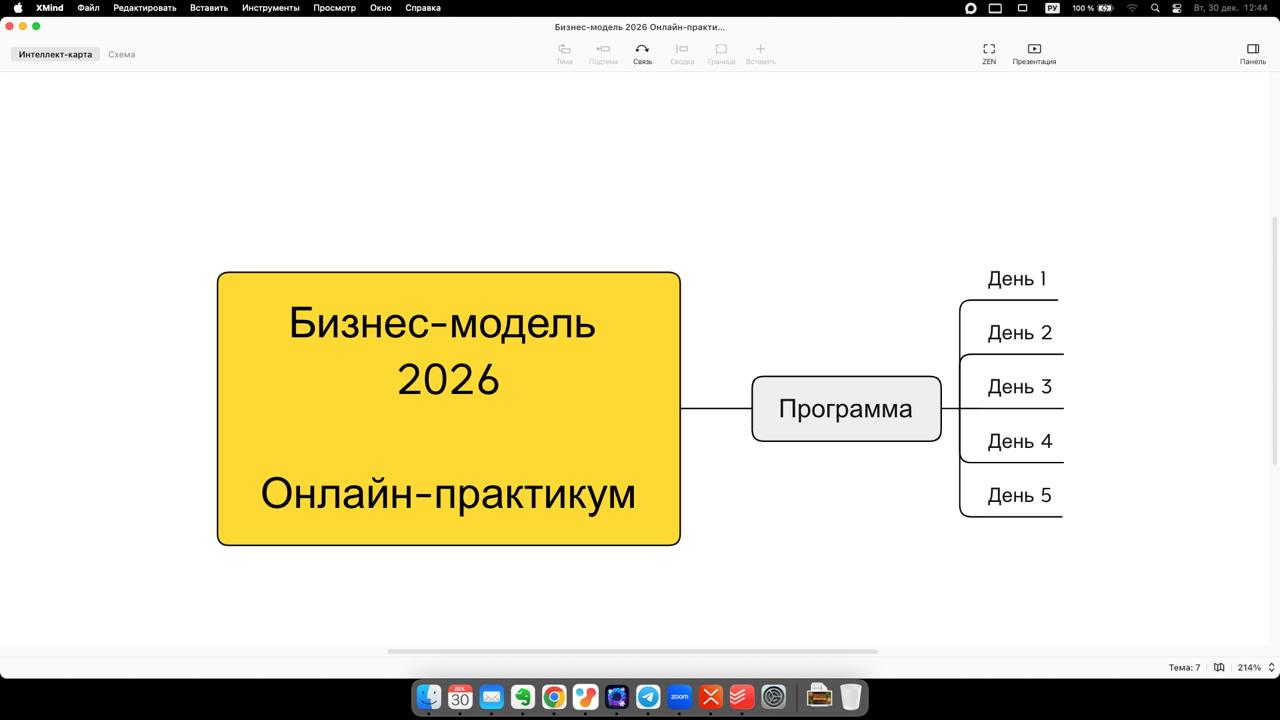Click the Сводка summary toolbar icon
The width and height of the screenshot is (1280, 720).
point(682,49)
